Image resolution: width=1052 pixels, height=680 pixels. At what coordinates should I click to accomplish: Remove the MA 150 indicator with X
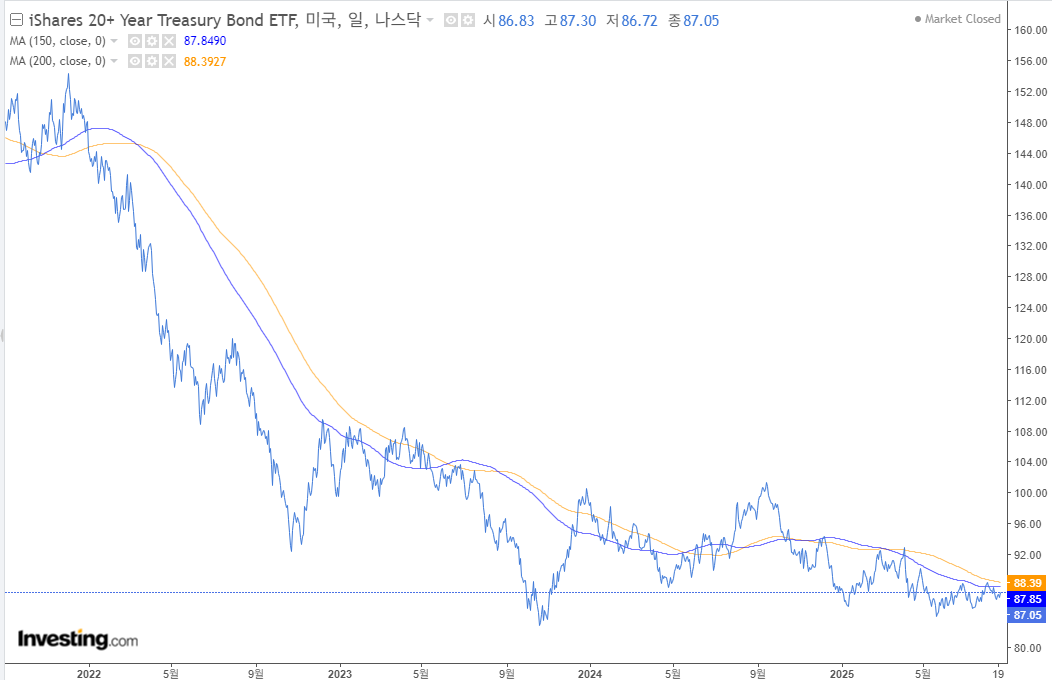[x=169, y=41]
